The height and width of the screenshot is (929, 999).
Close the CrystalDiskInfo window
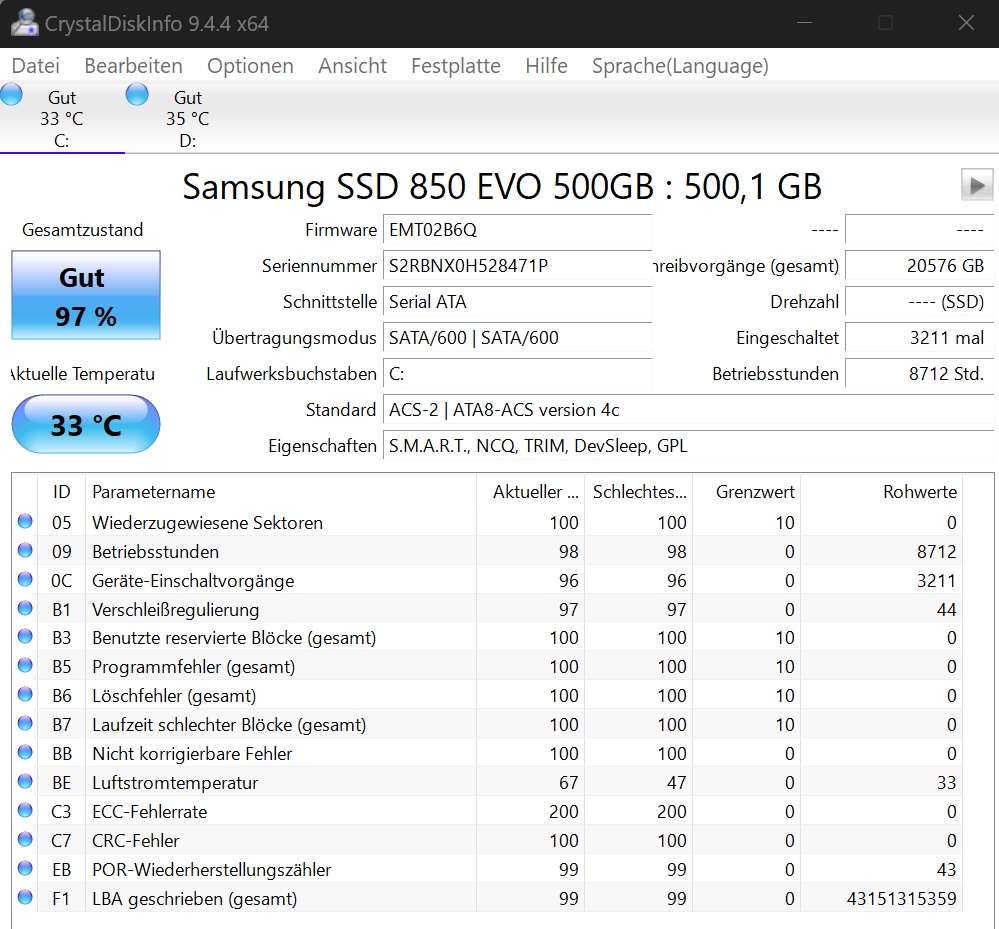click(966, 23)
